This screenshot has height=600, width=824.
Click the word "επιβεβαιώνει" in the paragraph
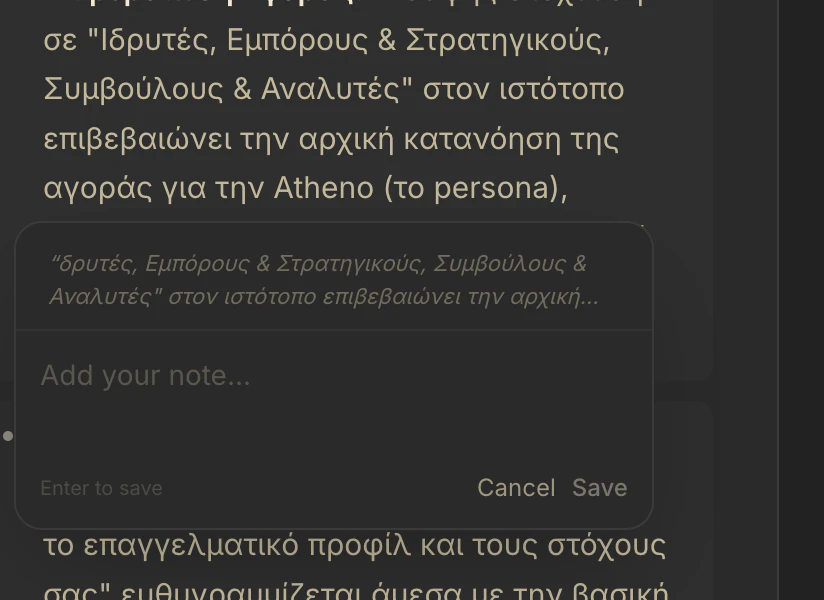pyautogui.click(x=138, y=139)
